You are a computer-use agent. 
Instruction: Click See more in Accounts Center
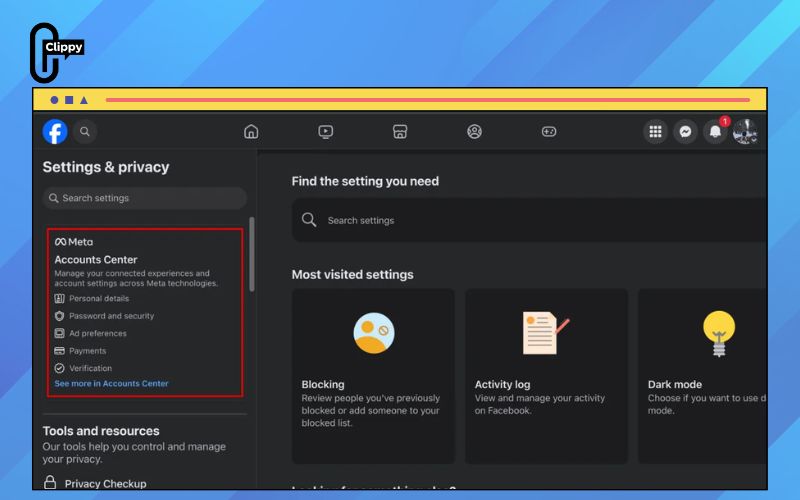pyautogui.click(x=111, y=383)
